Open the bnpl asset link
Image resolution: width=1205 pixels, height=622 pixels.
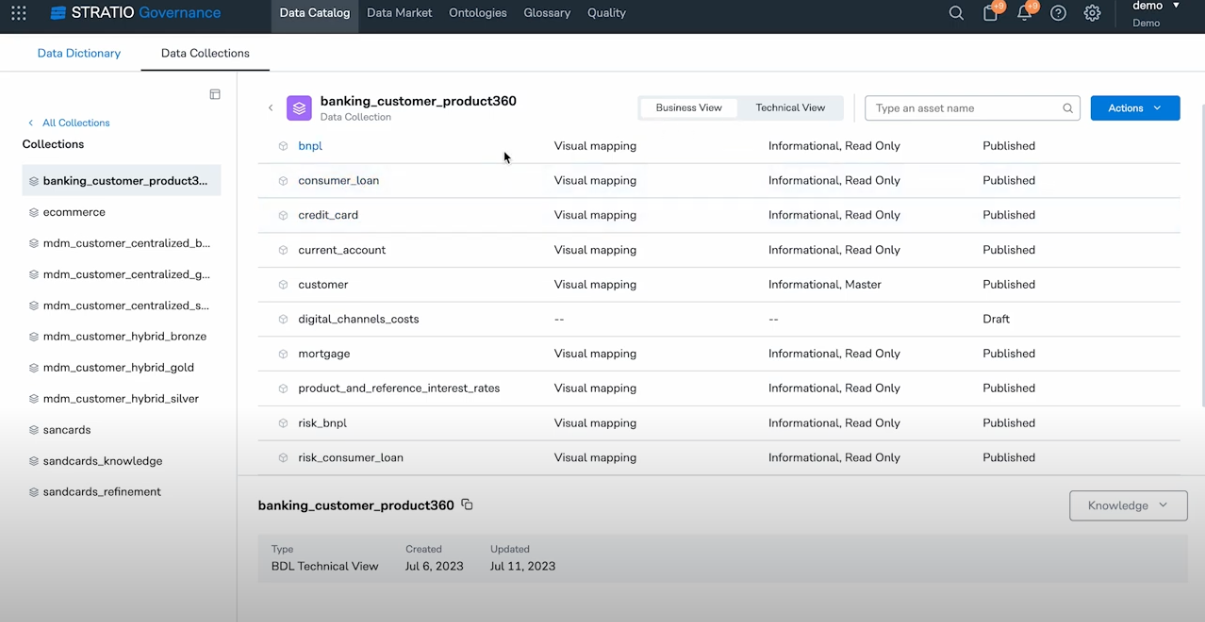point(310,146)
